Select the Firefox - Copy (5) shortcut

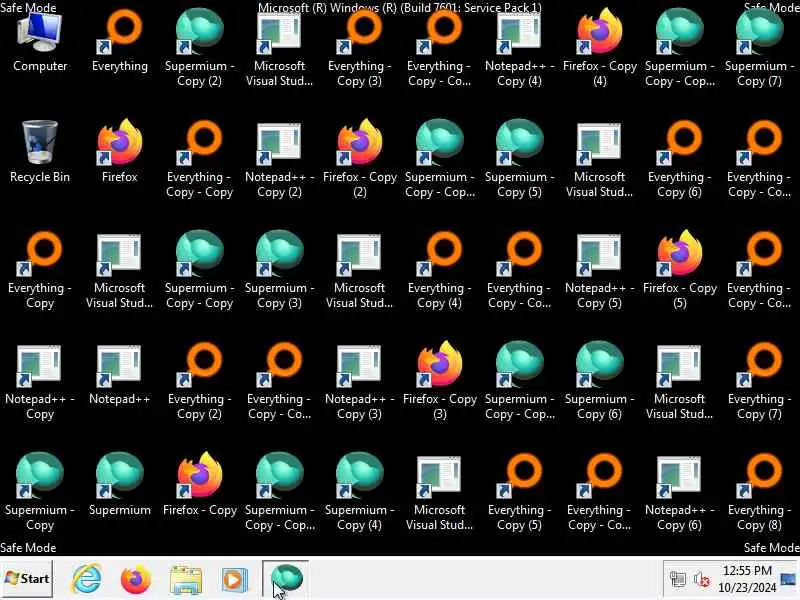680,270
